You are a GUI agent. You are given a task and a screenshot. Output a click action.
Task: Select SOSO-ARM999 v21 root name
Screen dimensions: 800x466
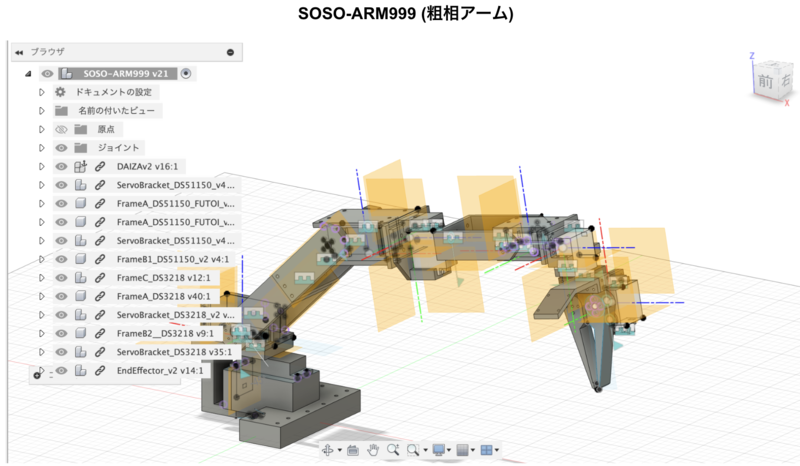pos(126,73)
